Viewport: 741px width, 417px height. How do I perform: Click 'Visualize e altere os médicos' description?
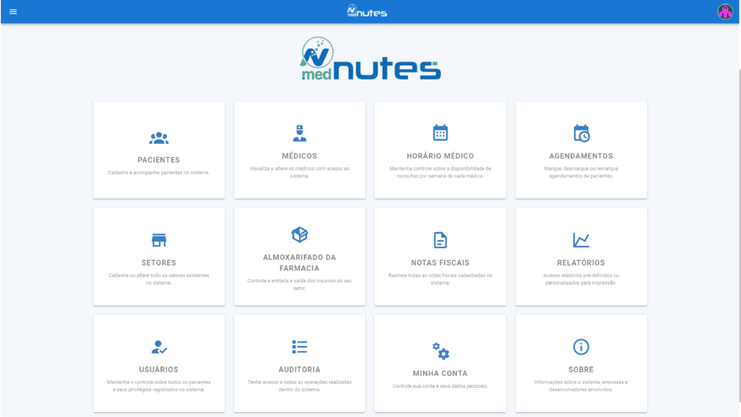click(299, 172)
